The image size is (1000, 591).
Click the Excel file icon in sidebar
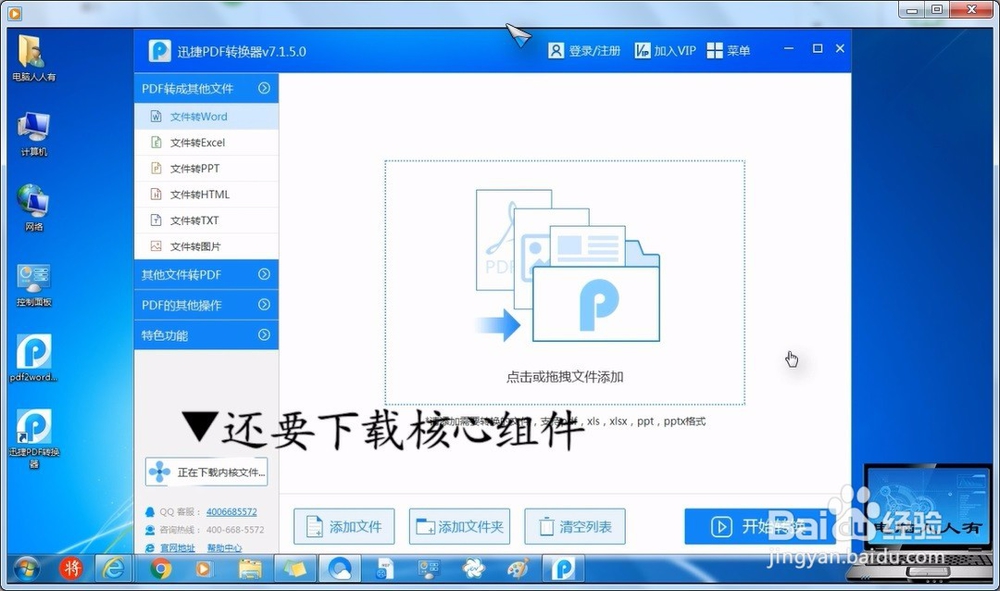pos(156,142)
